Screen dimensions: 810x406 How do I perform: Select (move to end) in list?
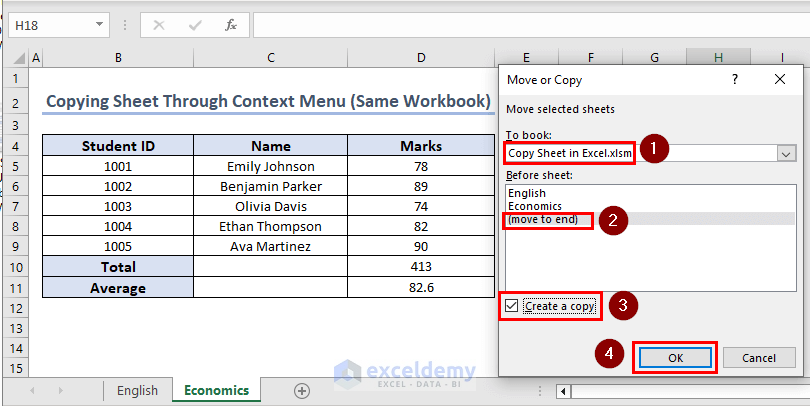point(543,219)
